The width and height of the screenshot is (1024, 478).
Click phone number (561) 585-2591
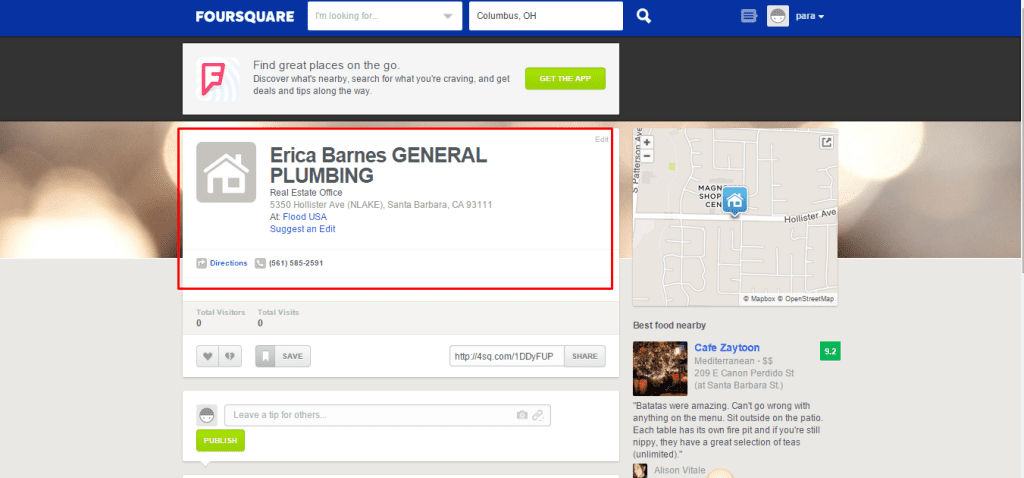point(296,263)
